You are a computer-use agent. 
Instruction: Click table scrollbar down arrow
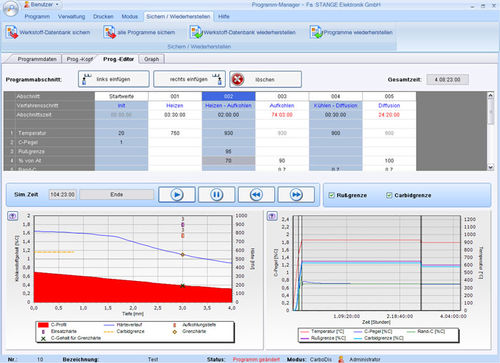490,167
